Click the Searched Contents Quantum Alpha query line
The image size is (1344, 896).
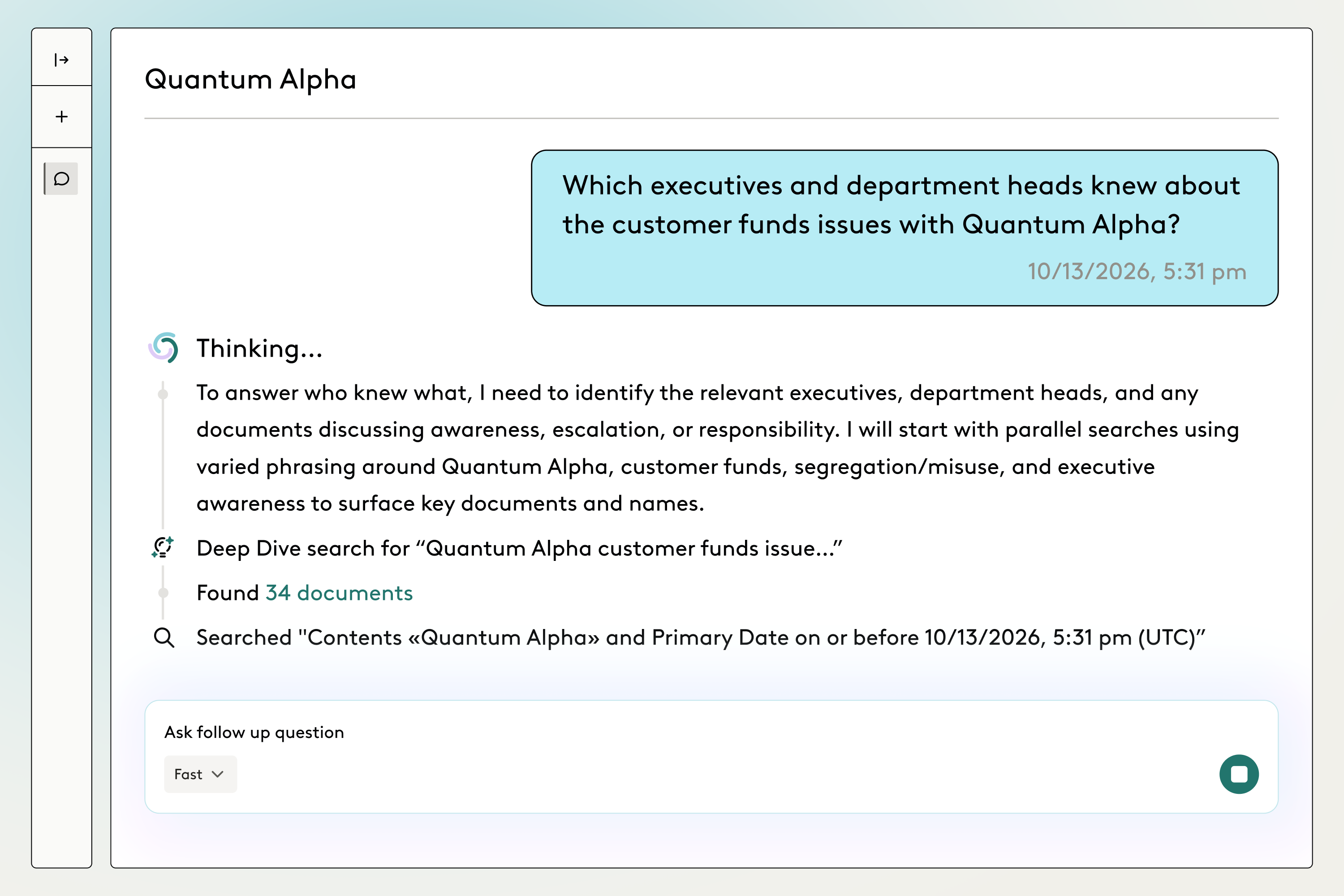(x=701, y=638)
